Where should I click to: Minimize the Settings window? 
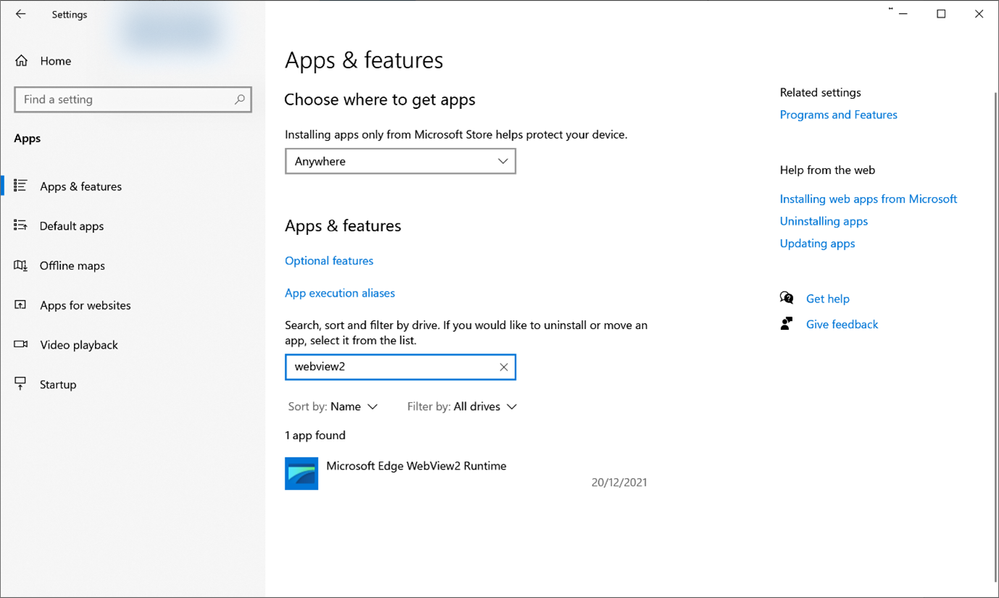tap(903, 14)
